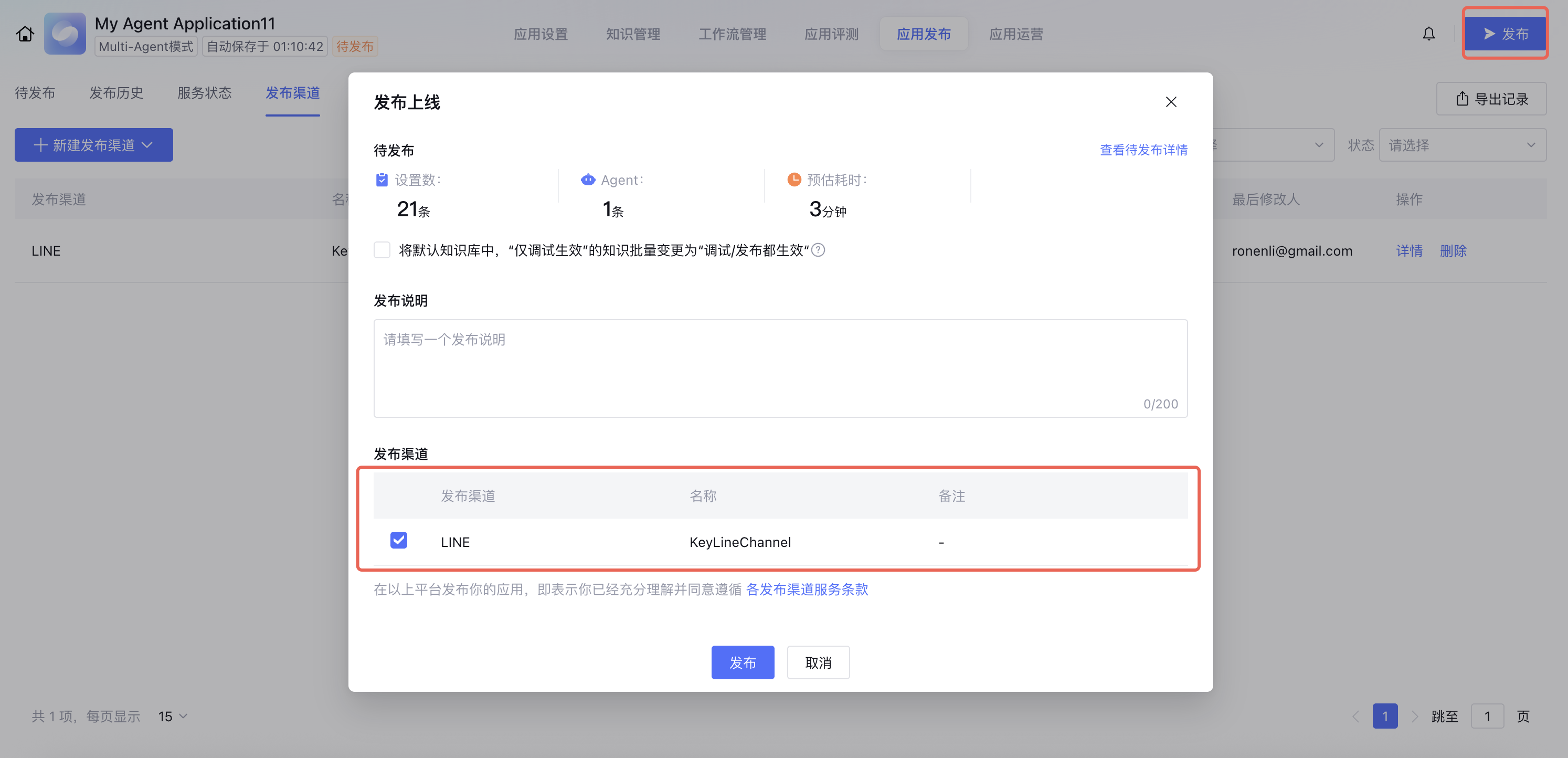Click the blue 发布 button in dialog
The image size is (1568, 758).
[742, 662]
